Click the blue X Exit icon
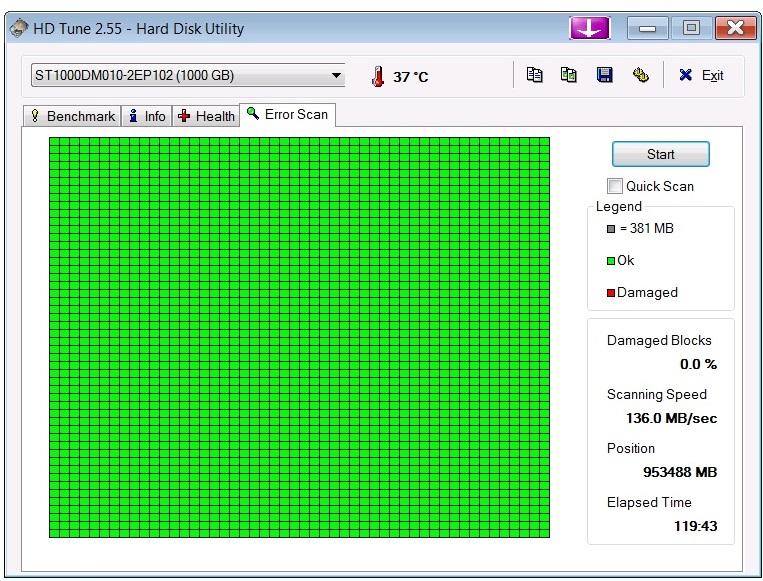This screenshot has width=763, height=581. tap(685, 75)
